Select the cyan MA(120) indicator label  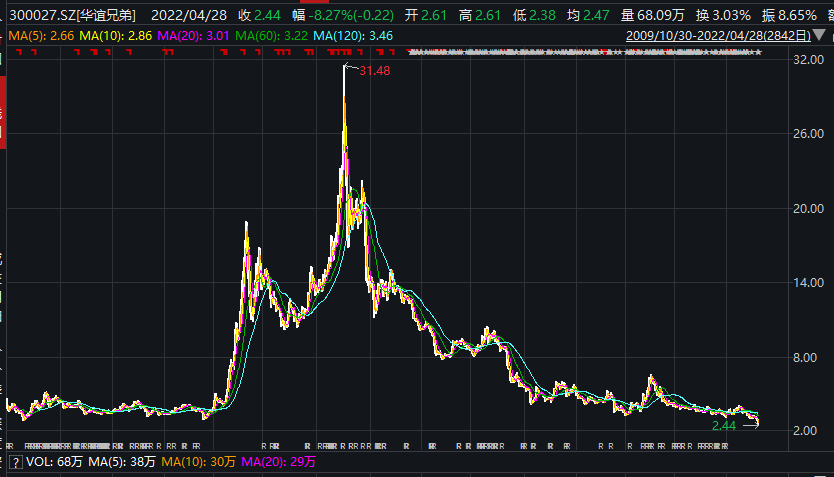tap(352, 35)
